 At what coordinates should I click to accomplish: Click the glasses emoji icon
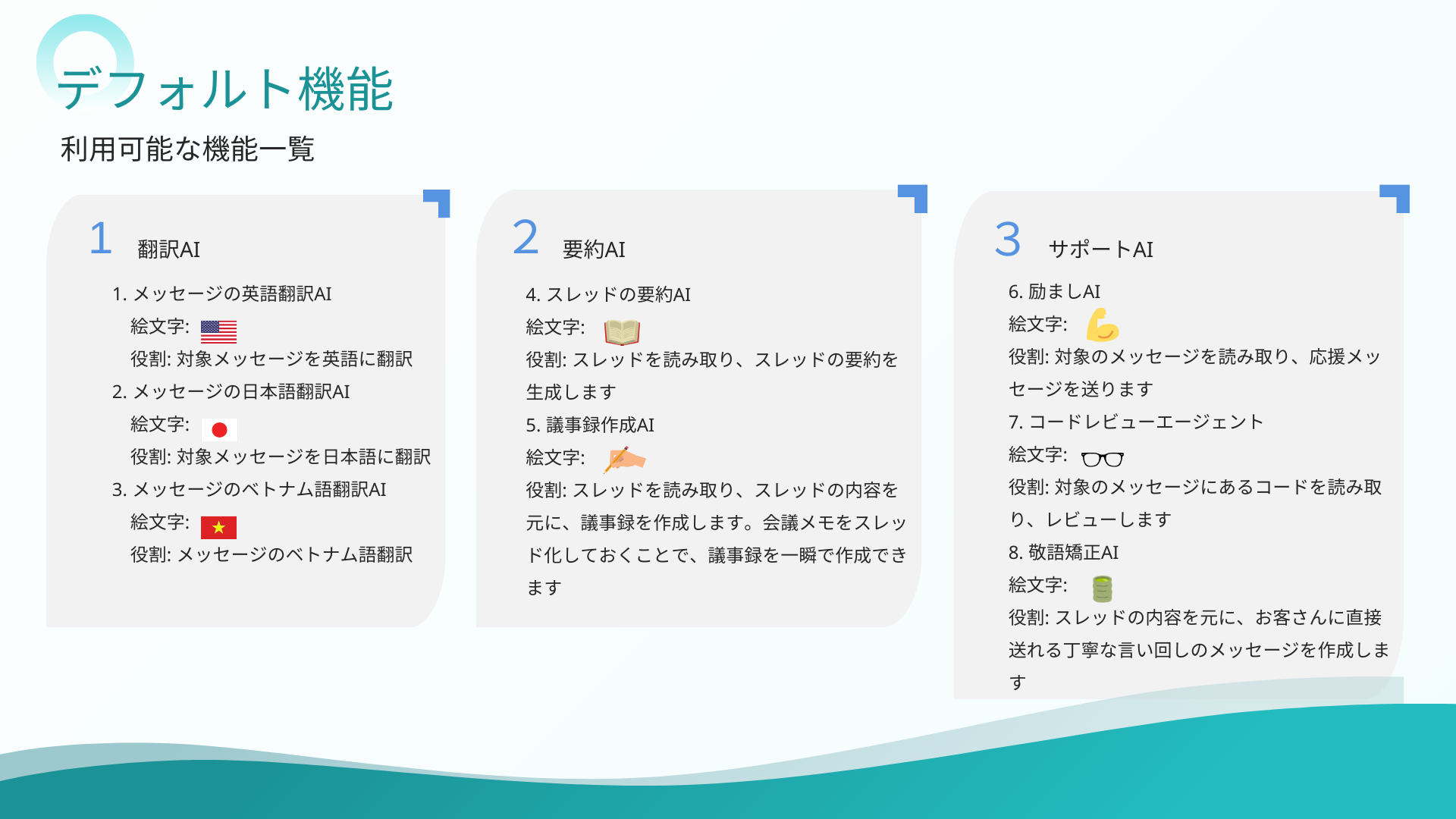click(1103, 459)
